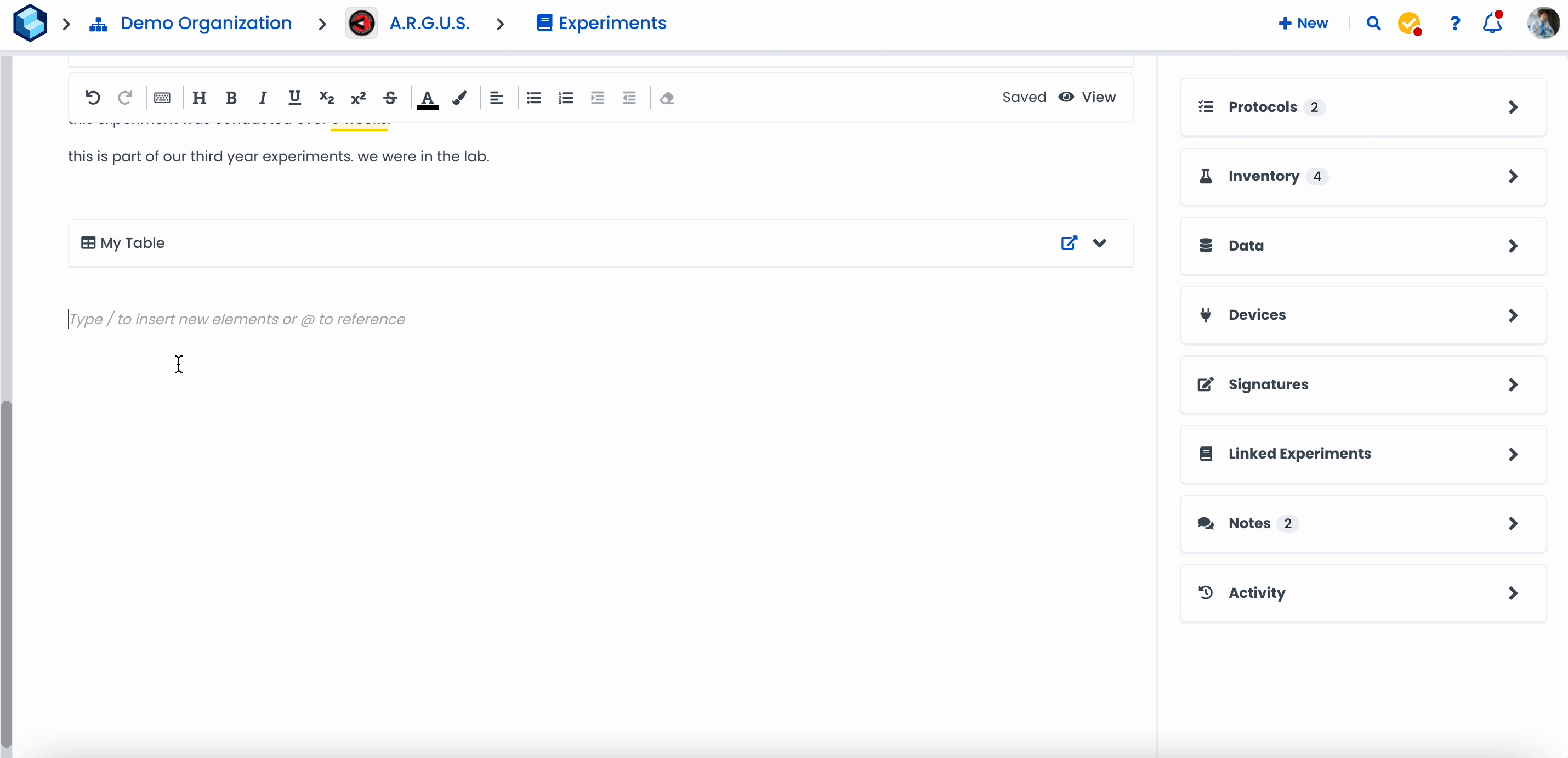This screenshot has height=758, width=1568.
Task: Toggle bold formatting
Action: (x=231, y=98)
